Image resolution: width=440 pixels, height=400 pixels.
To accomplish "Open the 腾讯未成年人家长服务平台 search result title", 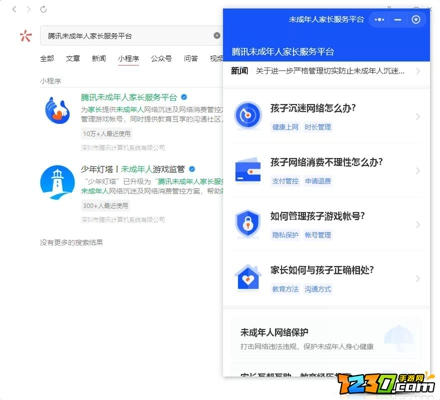I will pyautogui.click(x=129, y=97).
